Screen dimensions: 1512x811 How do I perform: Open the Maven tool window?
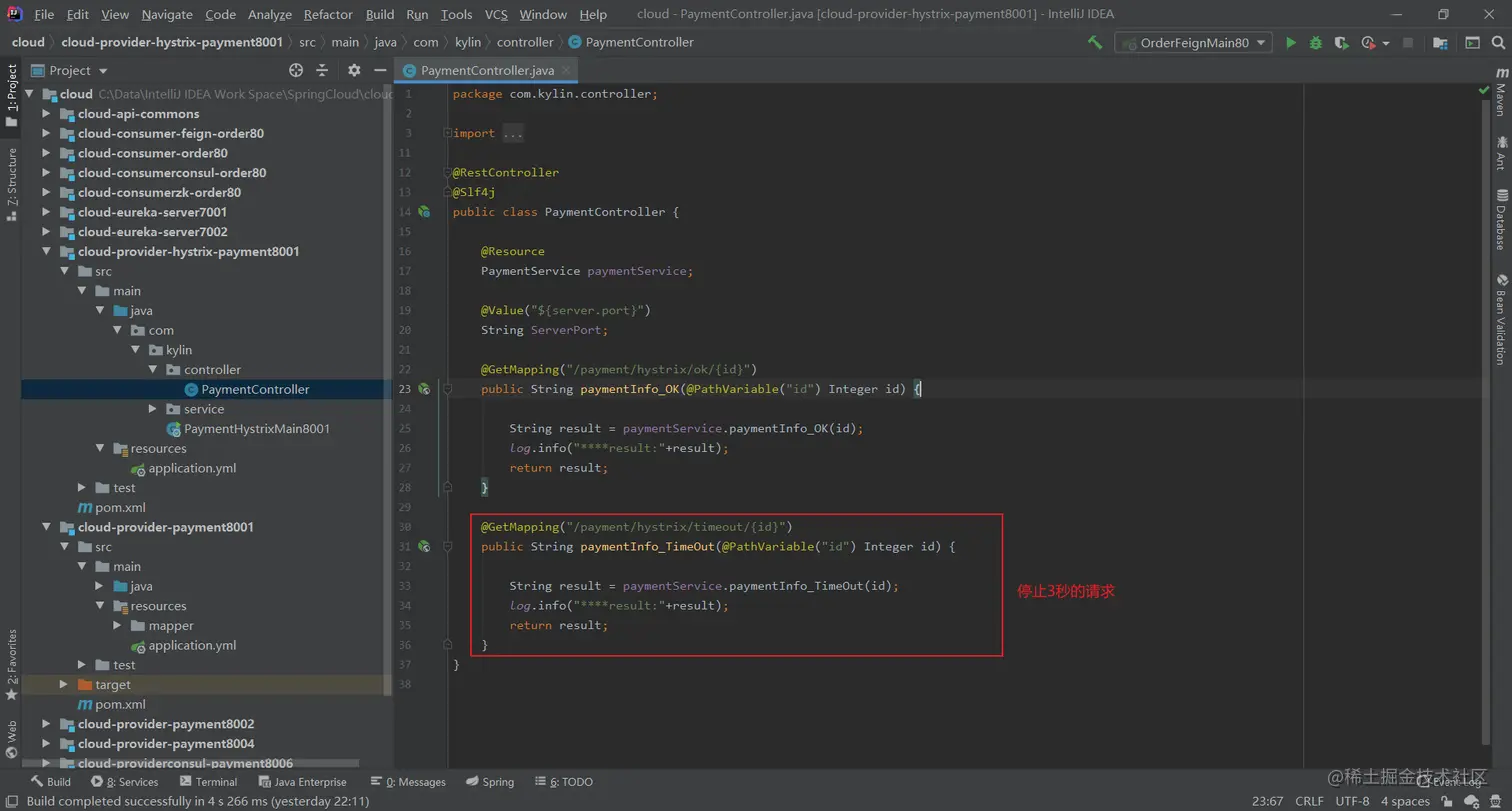click(1501, 93)
